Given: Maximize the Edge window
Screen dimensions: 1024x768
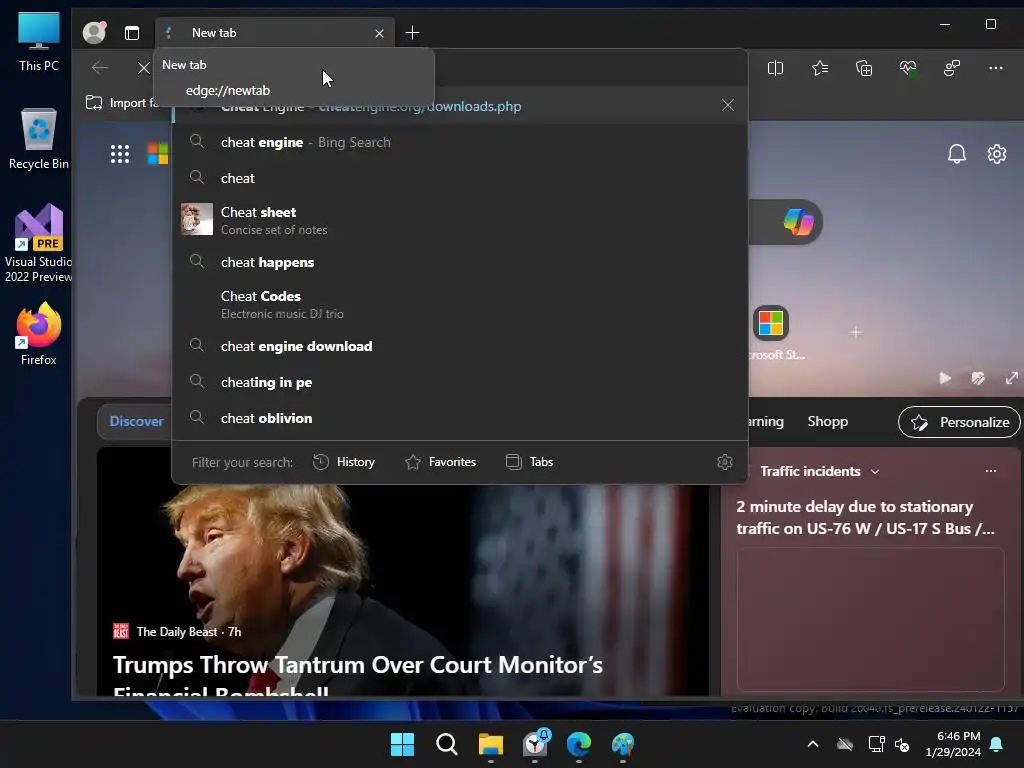Looking at the screenshot, I should [x=991, y=24].
